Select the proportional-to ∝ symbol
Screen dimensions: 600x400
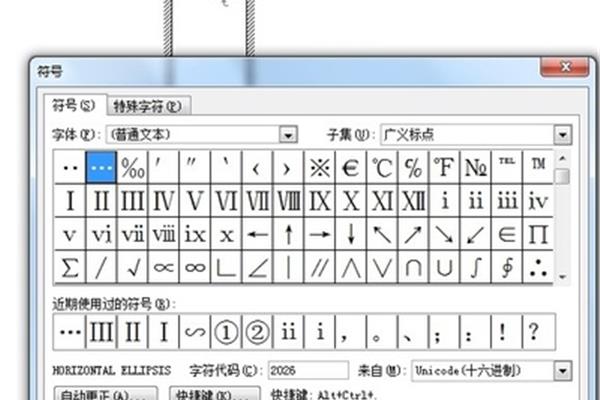tap(163, 267)
